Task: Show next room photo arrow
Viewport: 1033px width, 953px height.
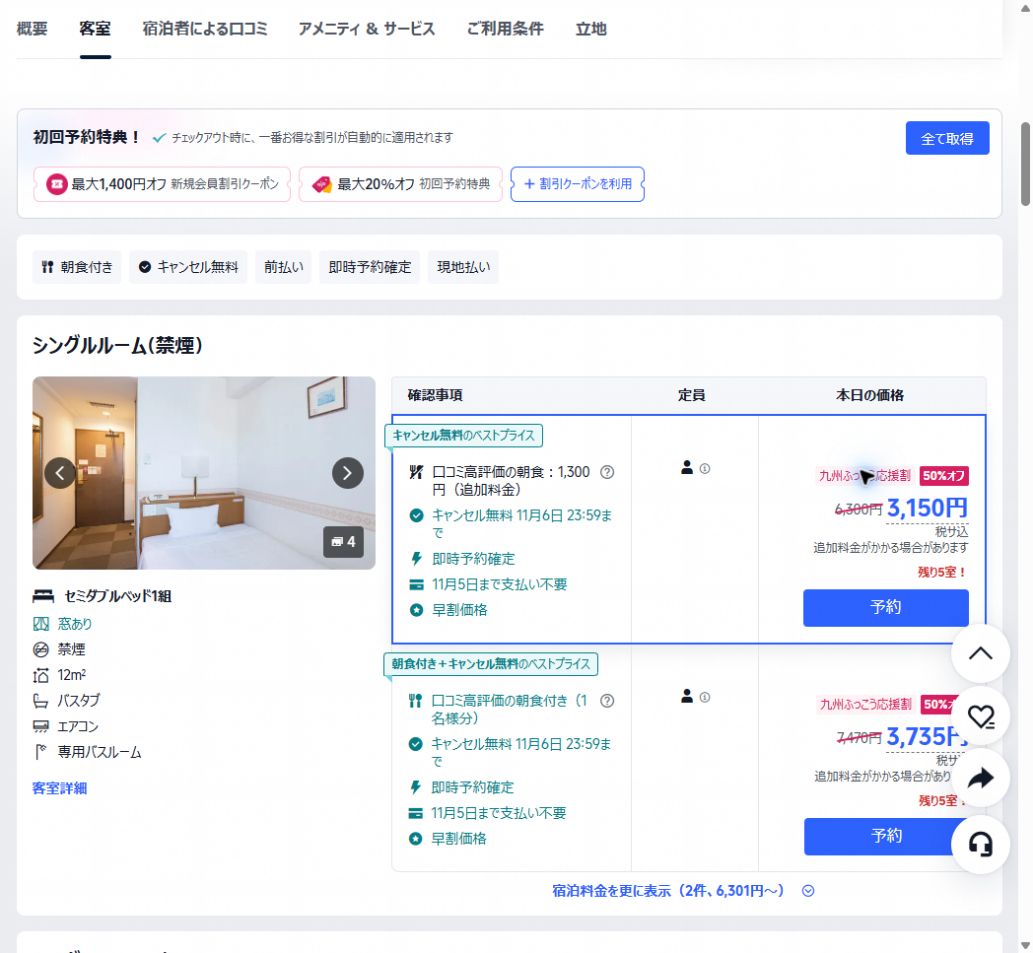Action: [347, 473]
